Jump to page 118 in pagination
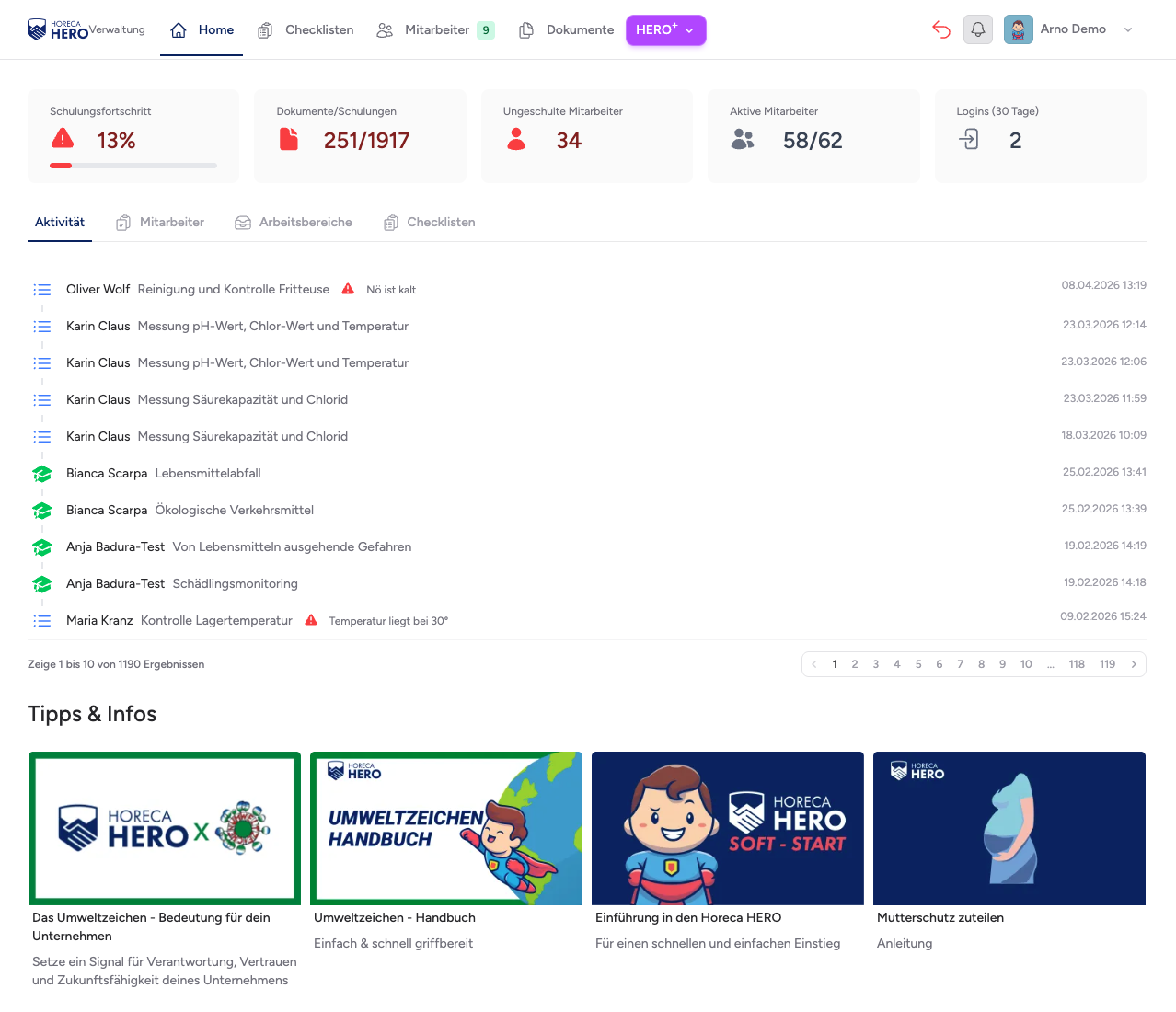 click(x=1077, y=664)
